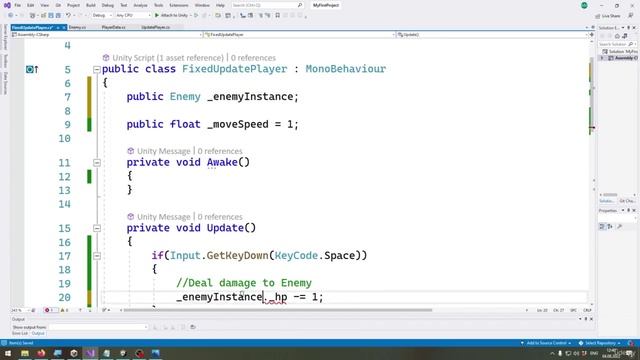The width and height of the screenshot is (640, 360).
Task: Open the Project menu
Action: pyautogui.click(x=73, y=5)
